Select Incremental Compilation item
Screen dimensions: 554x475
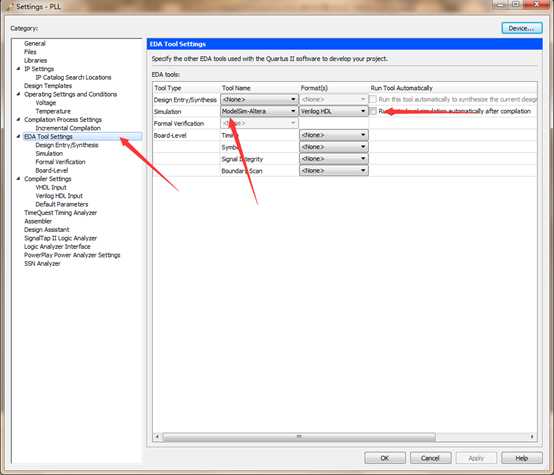click(x=68, y=128)
